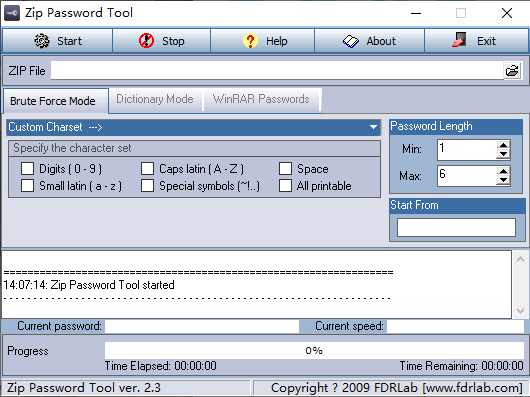Screen dimensions: 530x397
Task: Enable the Caps latin (A-Z) checkbox
Action: coord(147,168)
